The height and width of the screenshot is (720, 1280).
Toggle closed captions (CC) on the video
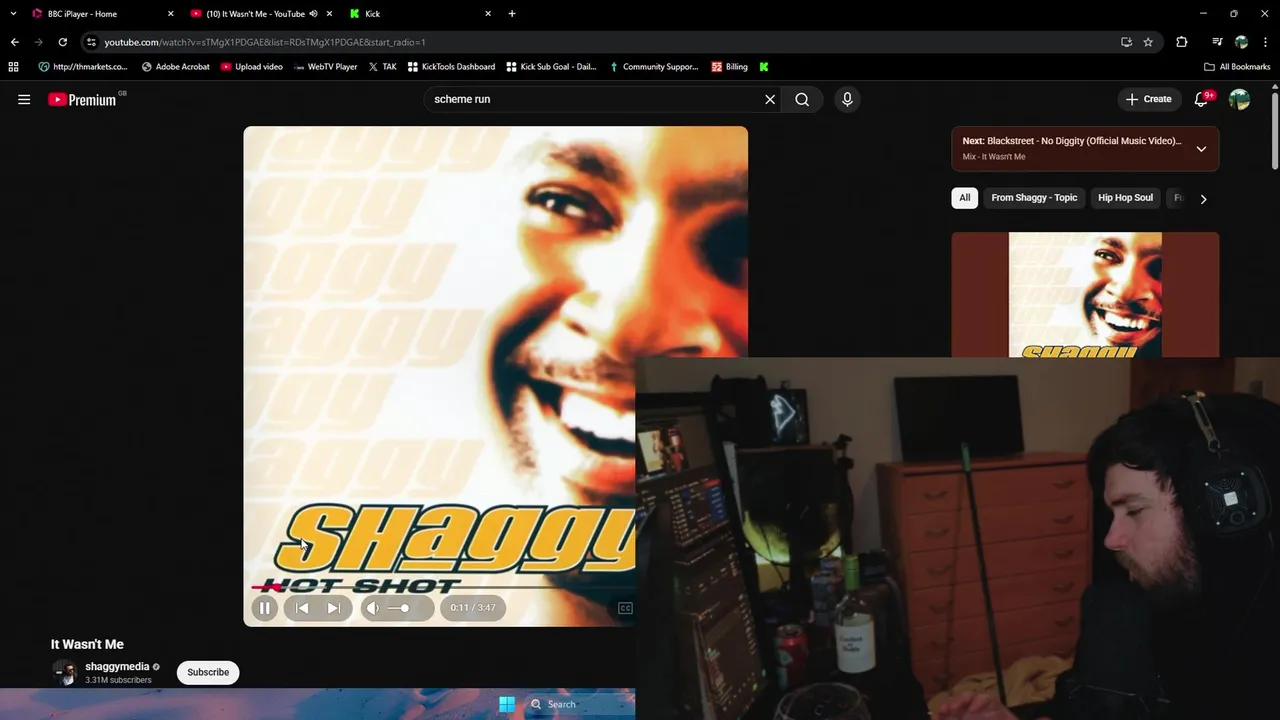pyautogui.click(x=625, y=608)
